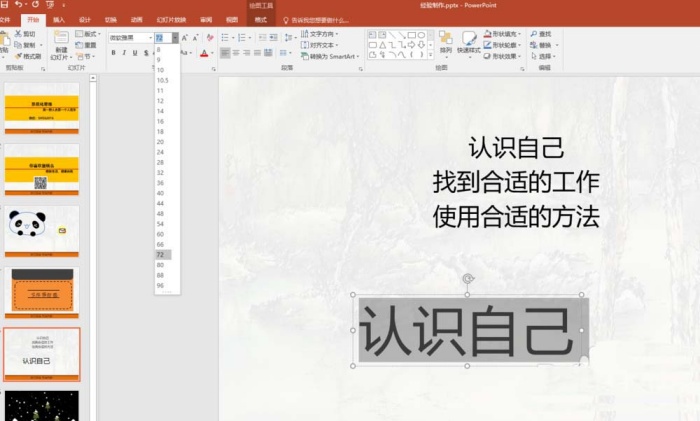This screenshot has height=421, width=700.
Task: Switch to the Insert (插入) tab
Action: (59, 19)
